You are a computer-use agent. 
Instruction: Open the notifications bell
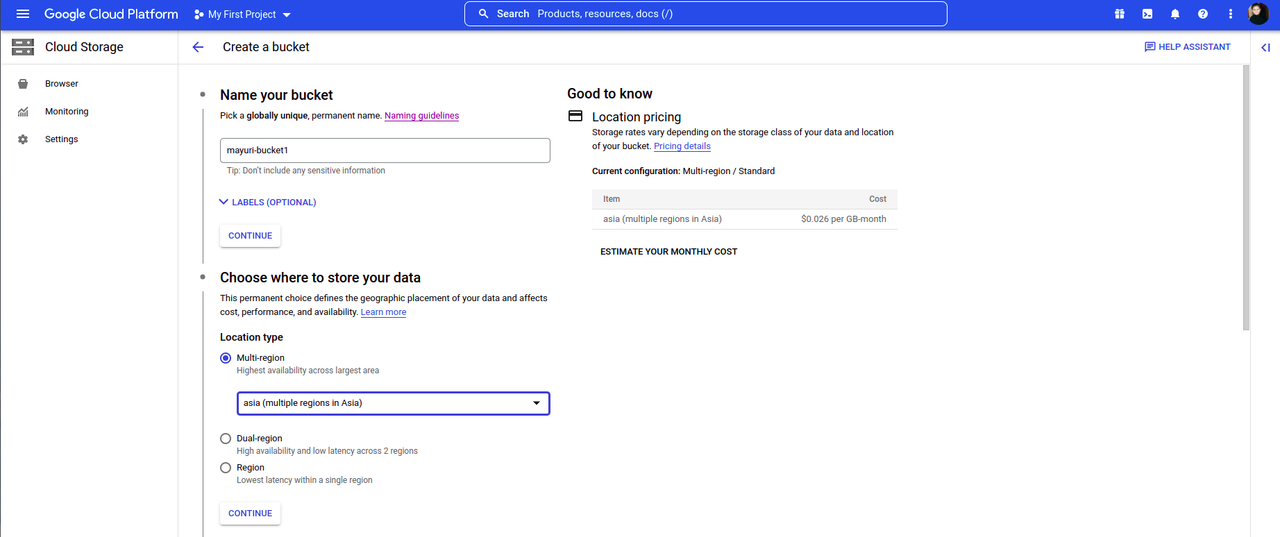1175,14
